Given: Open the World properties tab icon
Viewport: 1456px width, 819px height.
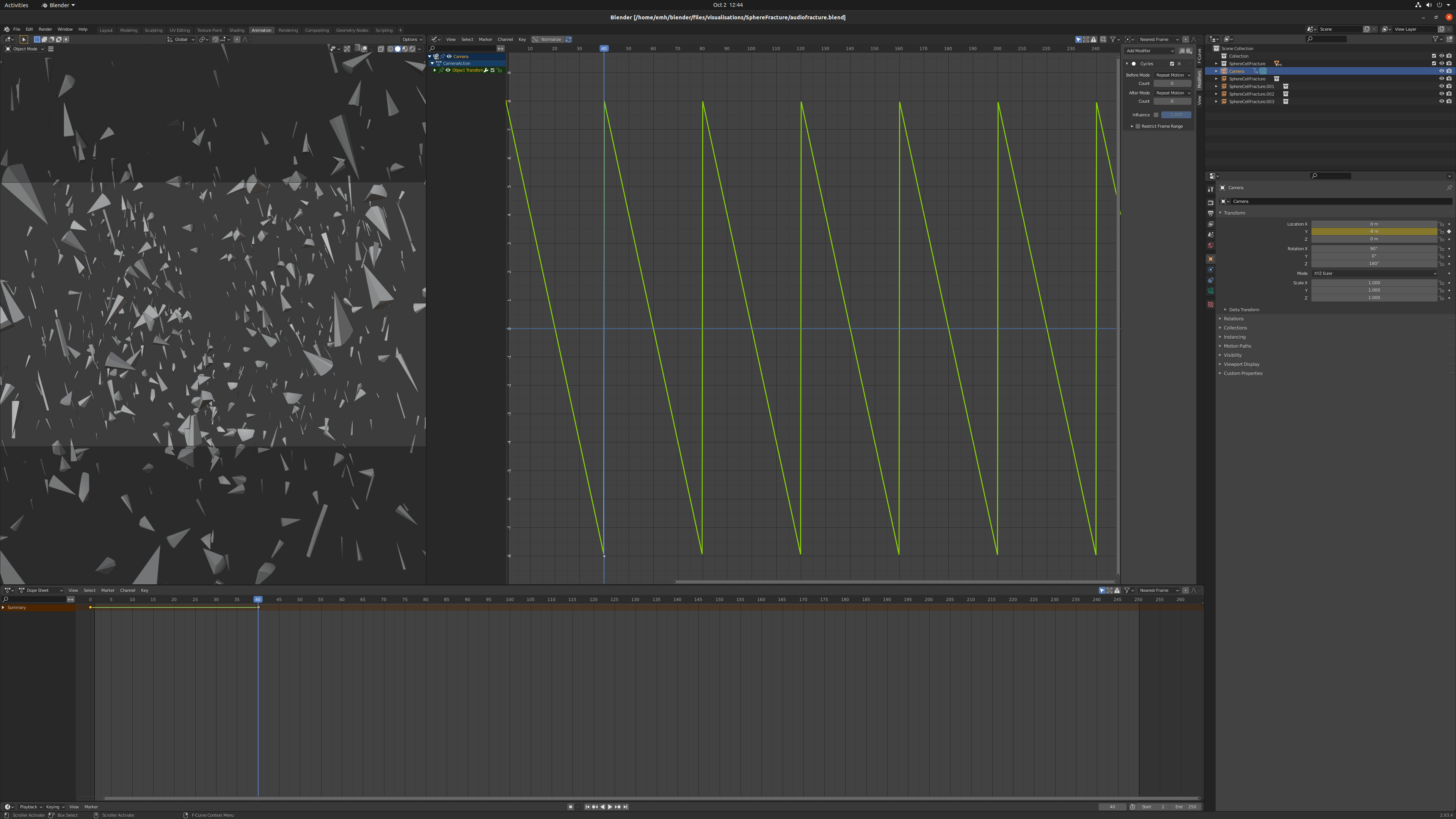Looking at the screenshot, I should pos(1210,245).
